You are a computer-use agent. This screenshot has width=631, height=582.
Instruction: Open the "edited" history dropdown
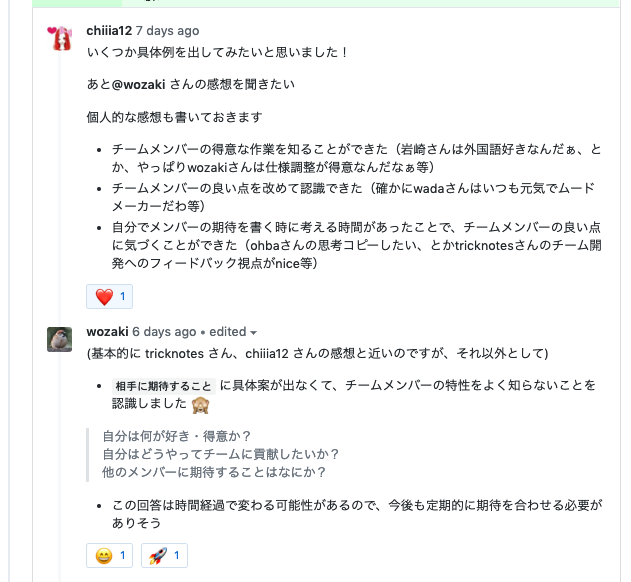click(233, 332)
